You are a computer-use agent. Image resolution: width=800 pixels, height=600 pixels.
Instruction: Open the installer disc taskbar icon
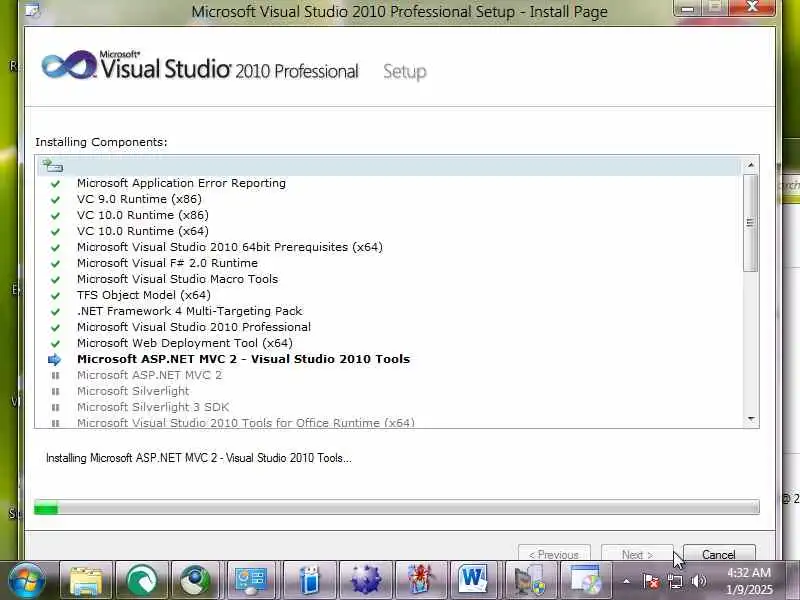point(585,580)
